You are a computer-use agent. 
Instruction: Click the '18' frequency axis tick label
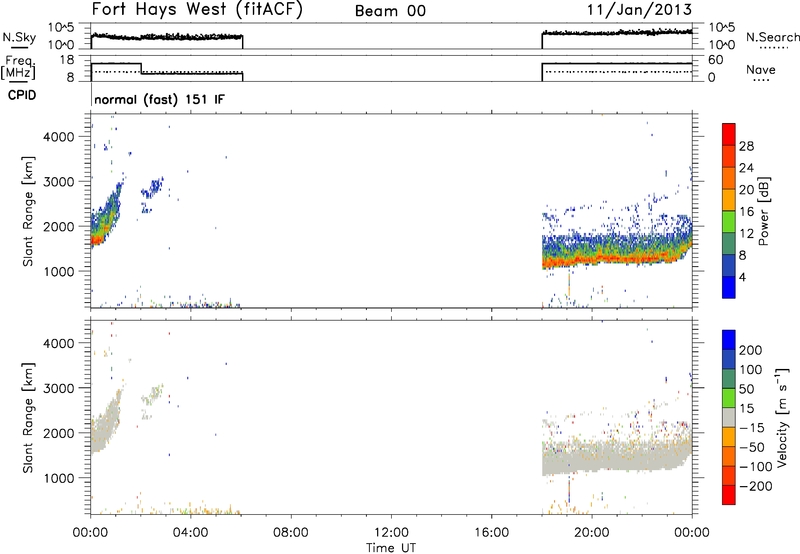click(x=66, y=60)
